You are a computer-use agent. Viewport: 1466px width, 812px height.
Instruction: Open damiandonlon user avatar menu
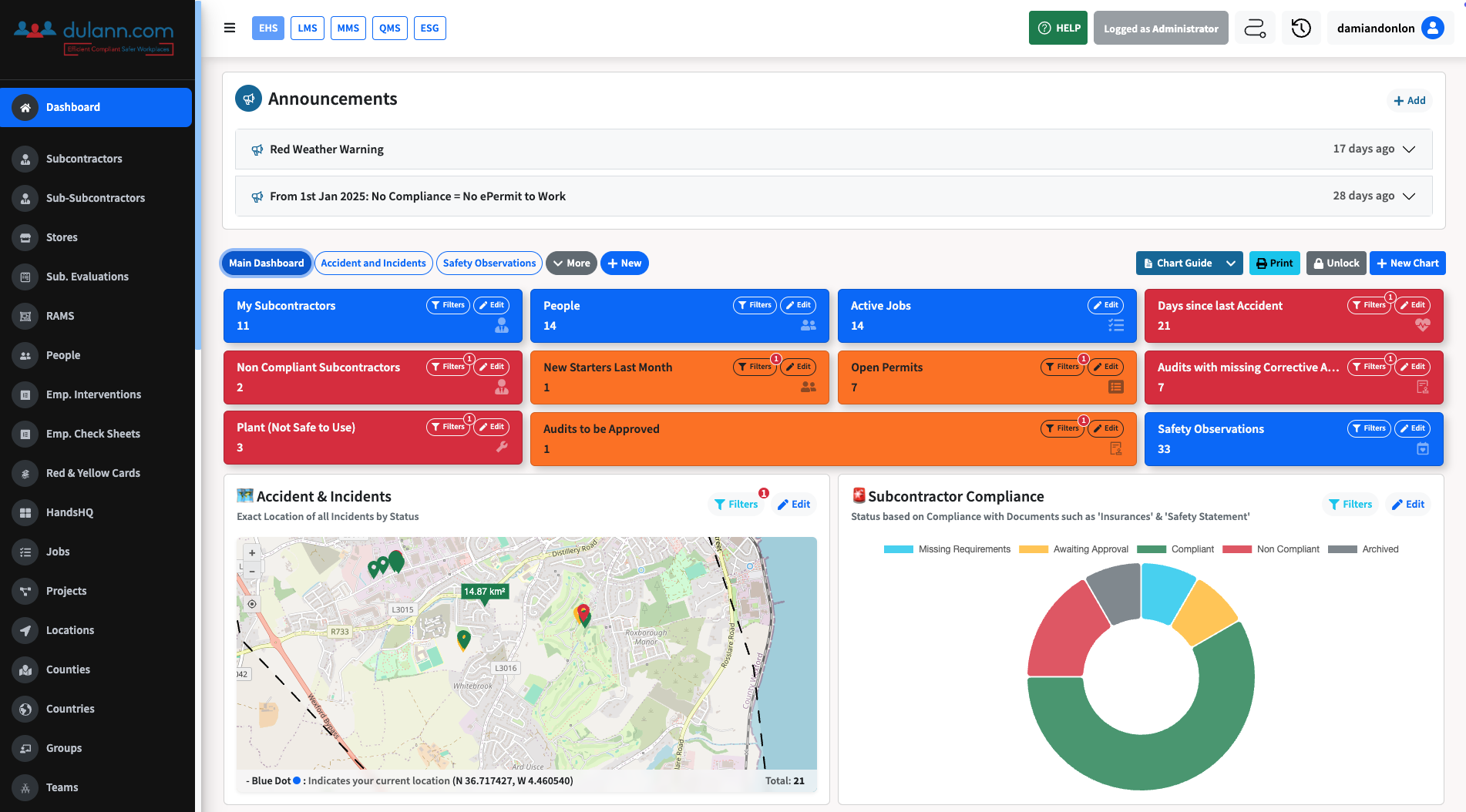click(x=1432, y=28)
